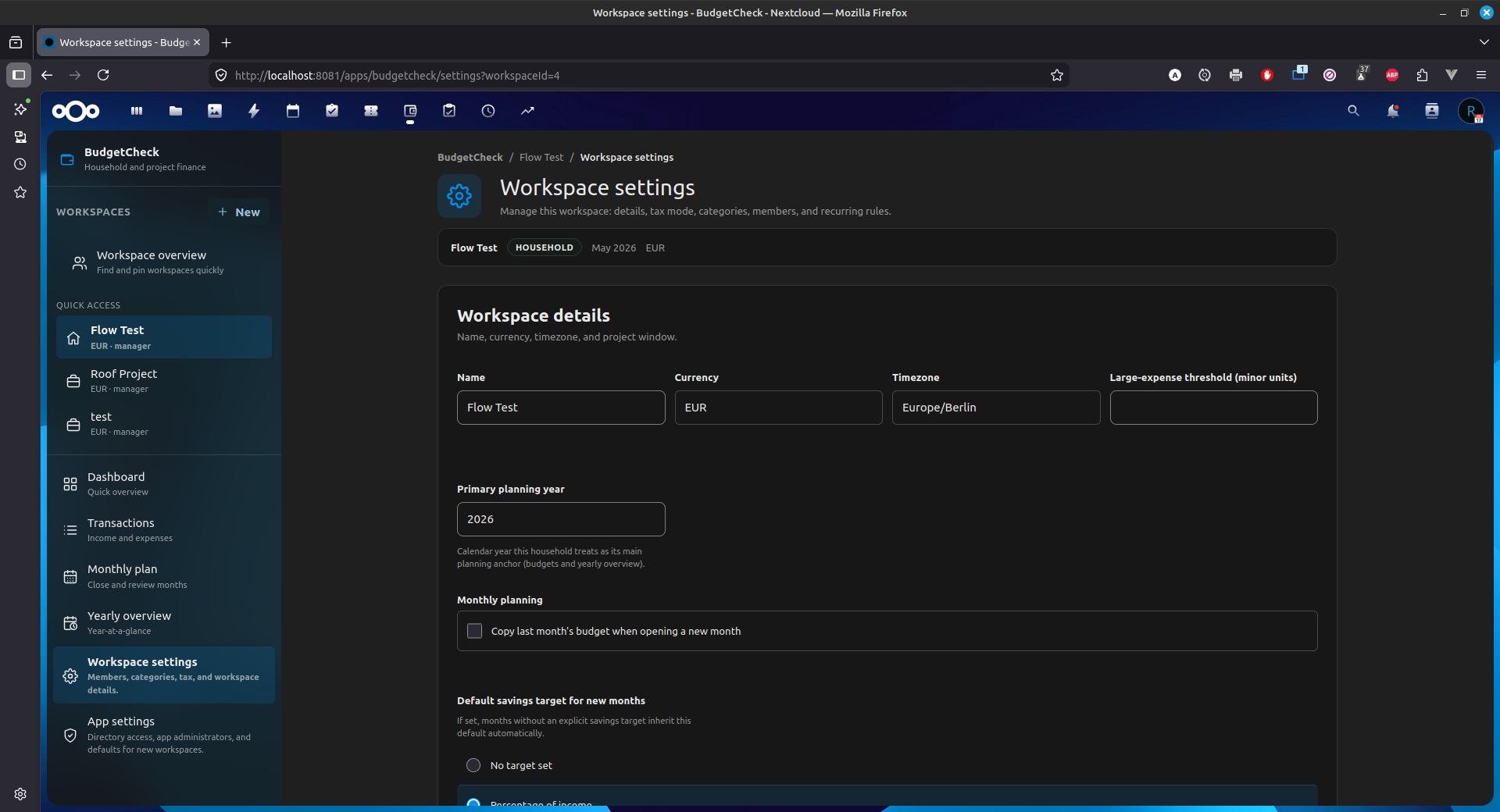Image resolution: width=1500 pixels, height=812 pixels.
Task: Open the clipboard check app icon in top bar
Action: click(x=449, y=111)
